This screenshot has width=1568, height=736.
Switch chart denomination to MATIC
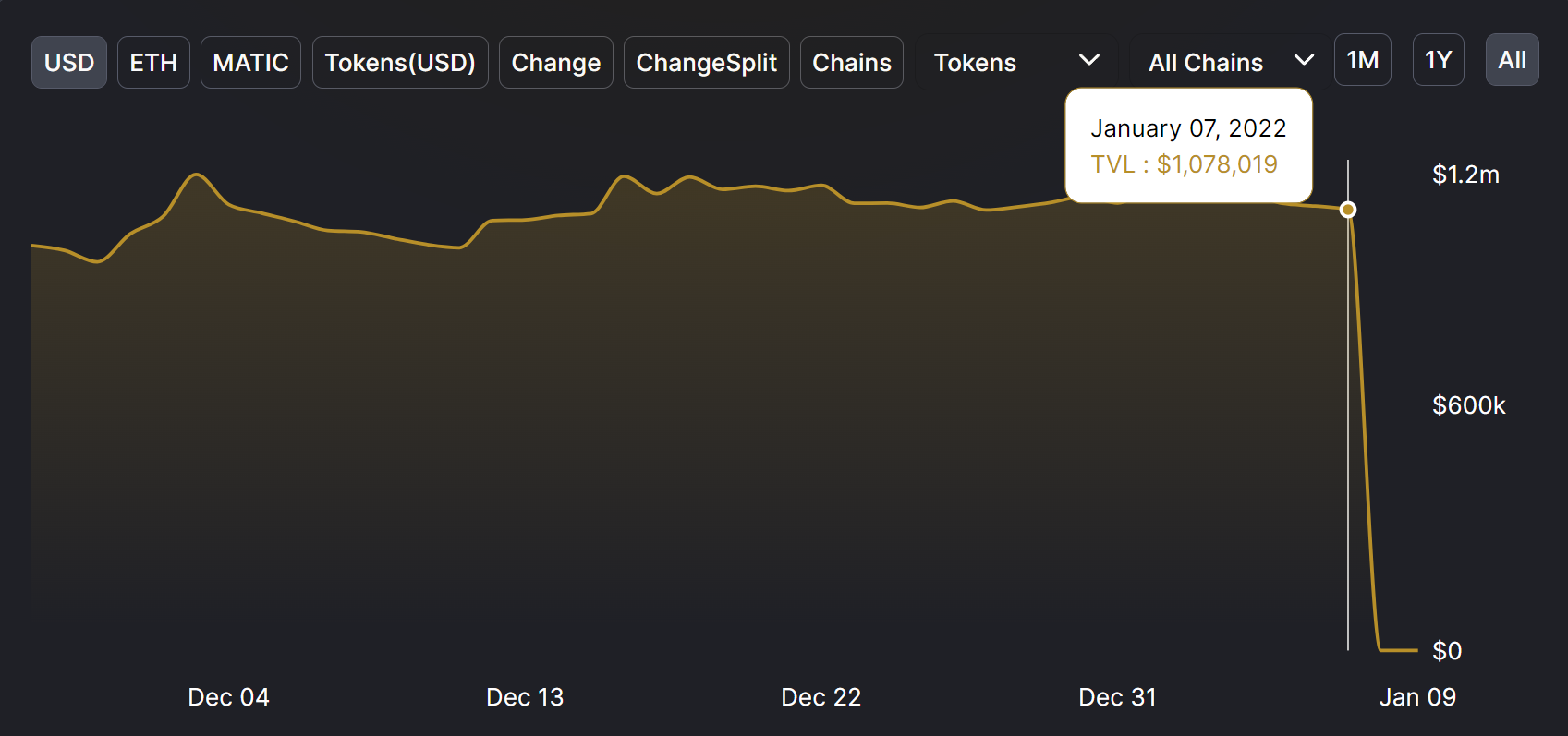click(x=250, y=63)
